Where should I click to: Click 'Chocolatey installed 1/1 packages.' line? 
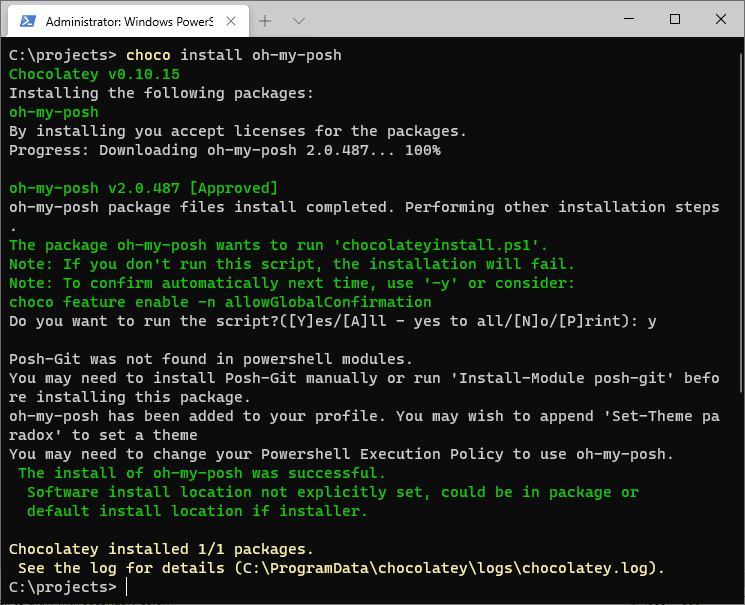pyautogui.click(x=162, y=549)
